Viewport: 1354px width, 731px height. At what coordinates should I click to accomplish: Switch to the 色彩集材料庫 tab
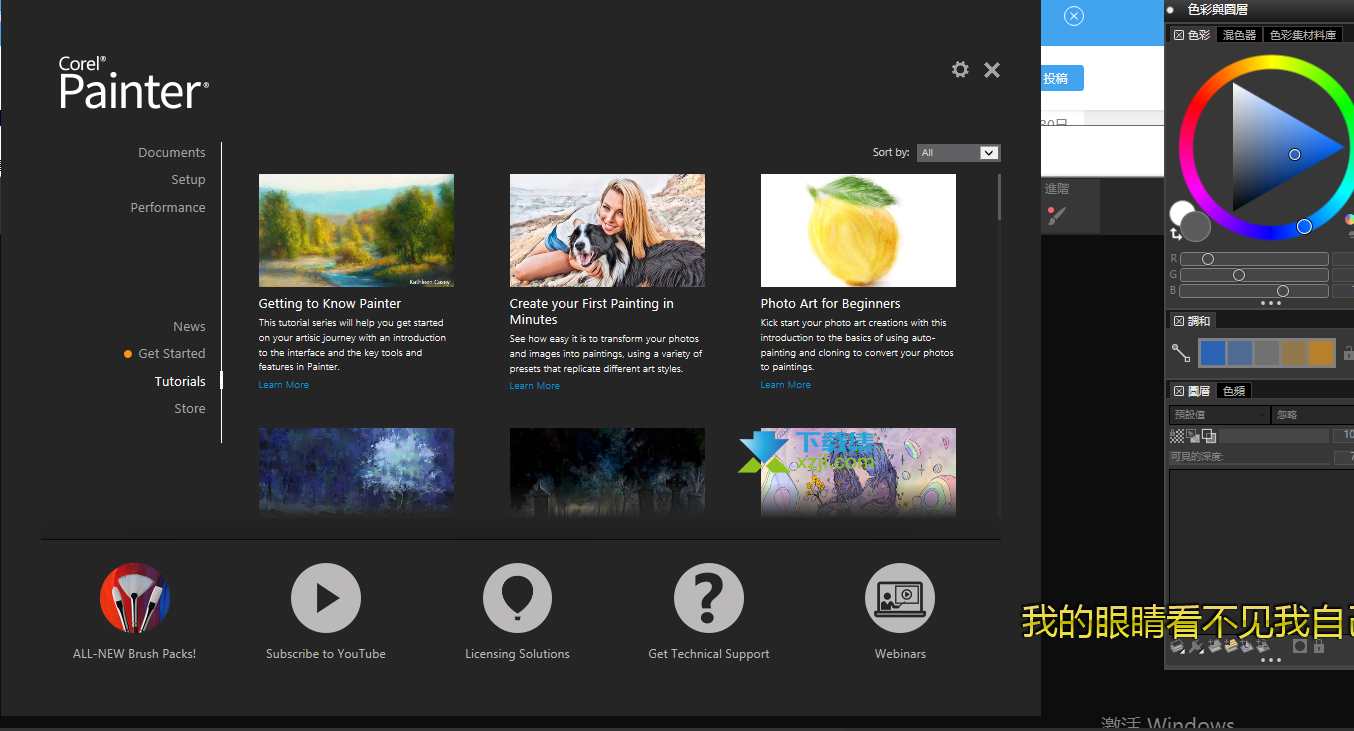(1303, 35)
